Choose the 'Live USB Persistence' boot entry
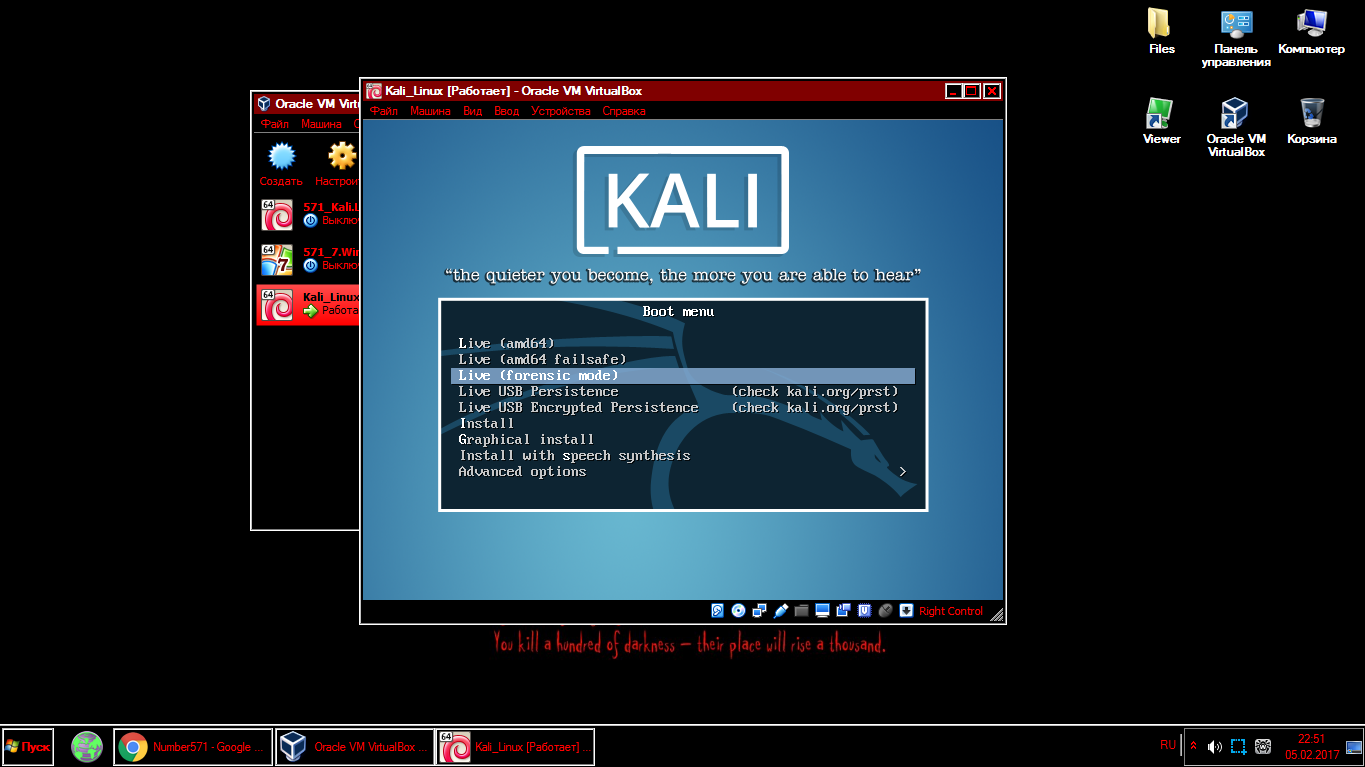Screen dimensions: 1365x767 682,391
